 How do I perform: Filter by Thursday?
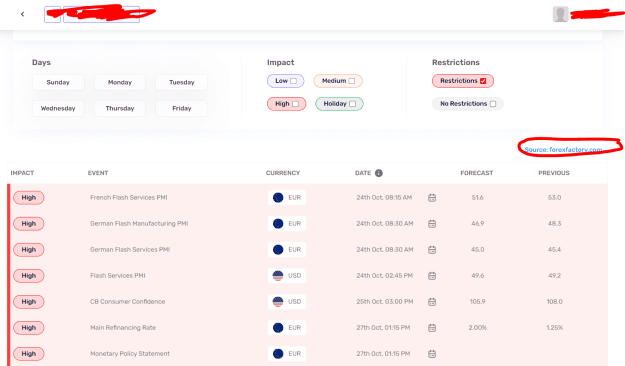tap(120, 108)
